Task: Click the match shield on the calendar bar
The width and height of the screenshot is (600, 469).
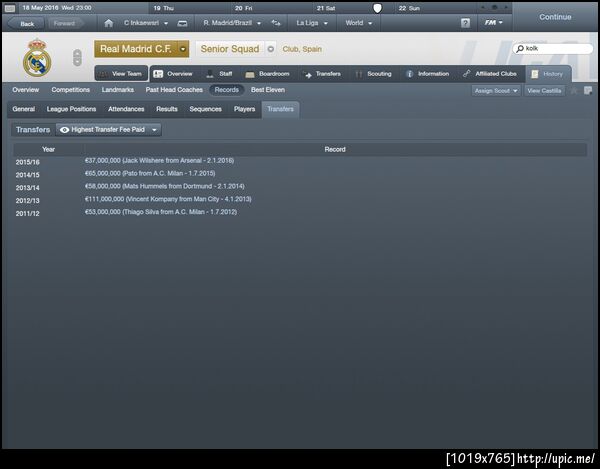Action: click(x=377, y=8)
